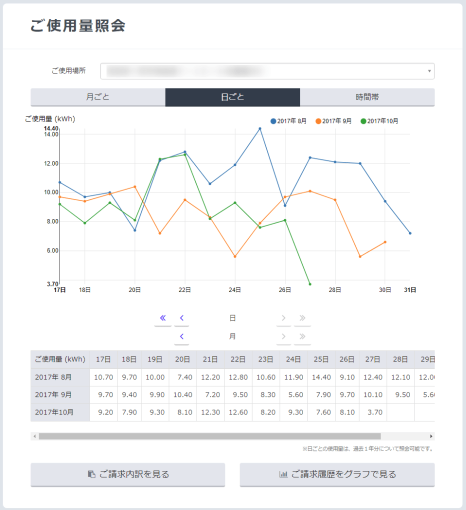Click the day last-page double right arrow

click(x=302, y=318)
